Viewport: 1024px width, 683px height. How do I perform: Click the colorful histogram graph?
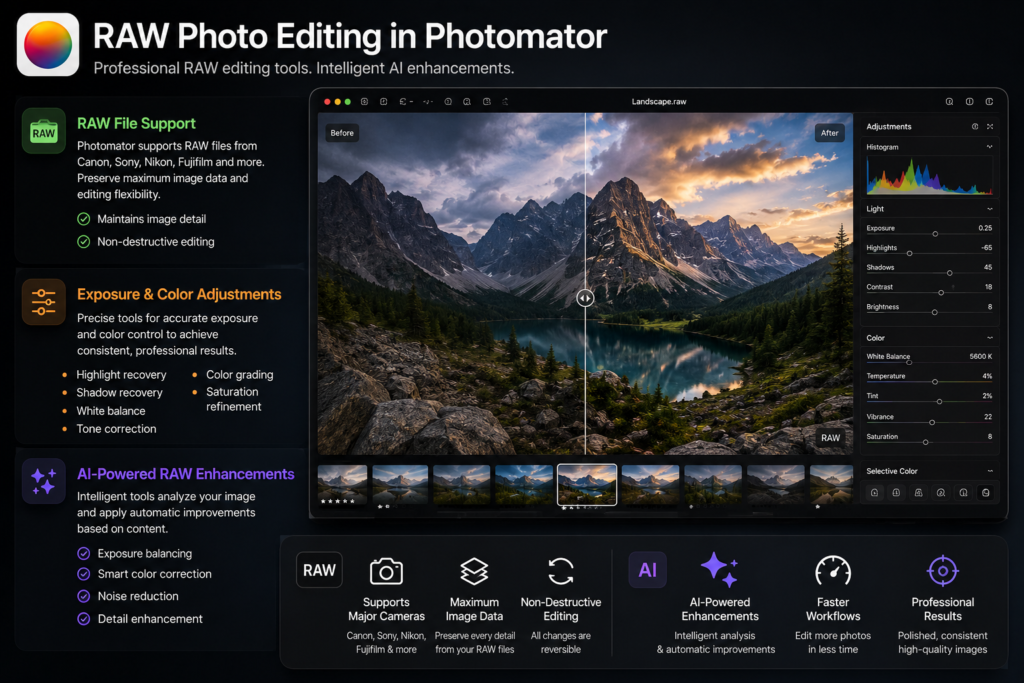929,176
